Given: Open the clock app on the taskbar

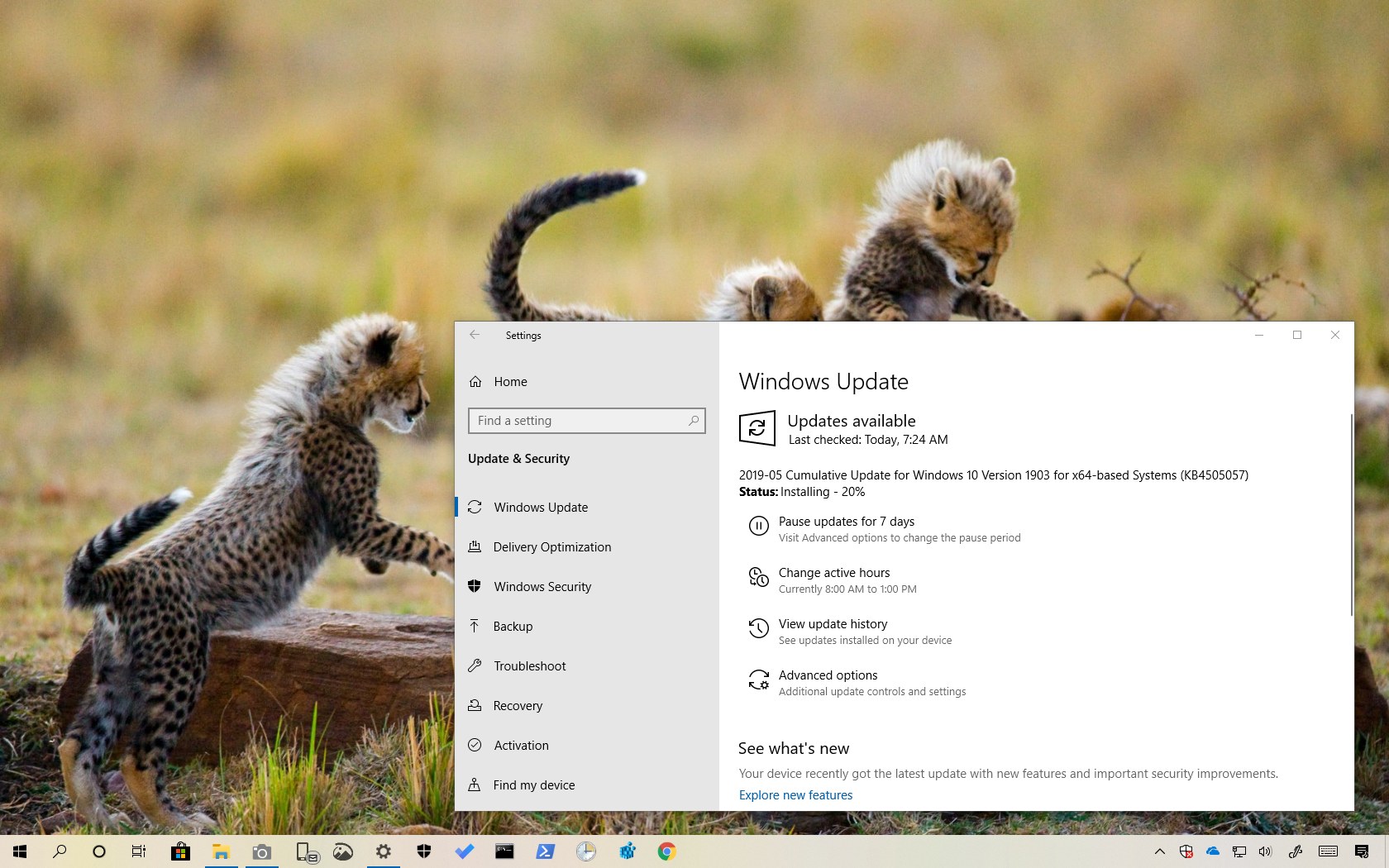Looking at the screenshot, I should [x=586, y=851].
